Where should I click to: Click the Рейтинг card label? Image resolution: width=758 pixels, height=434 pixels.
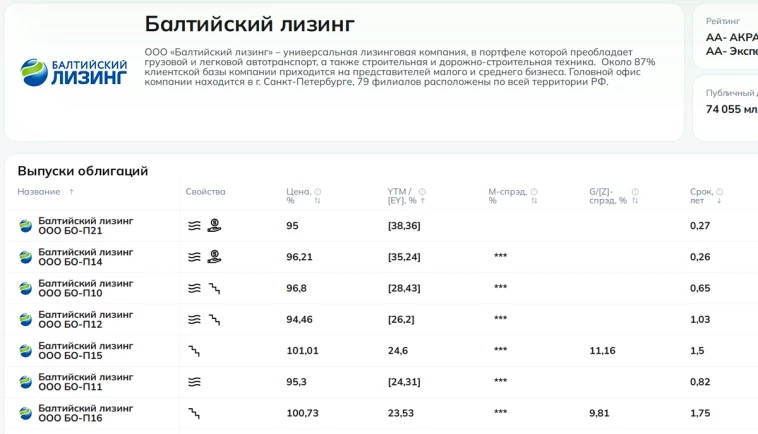(723, 21)
